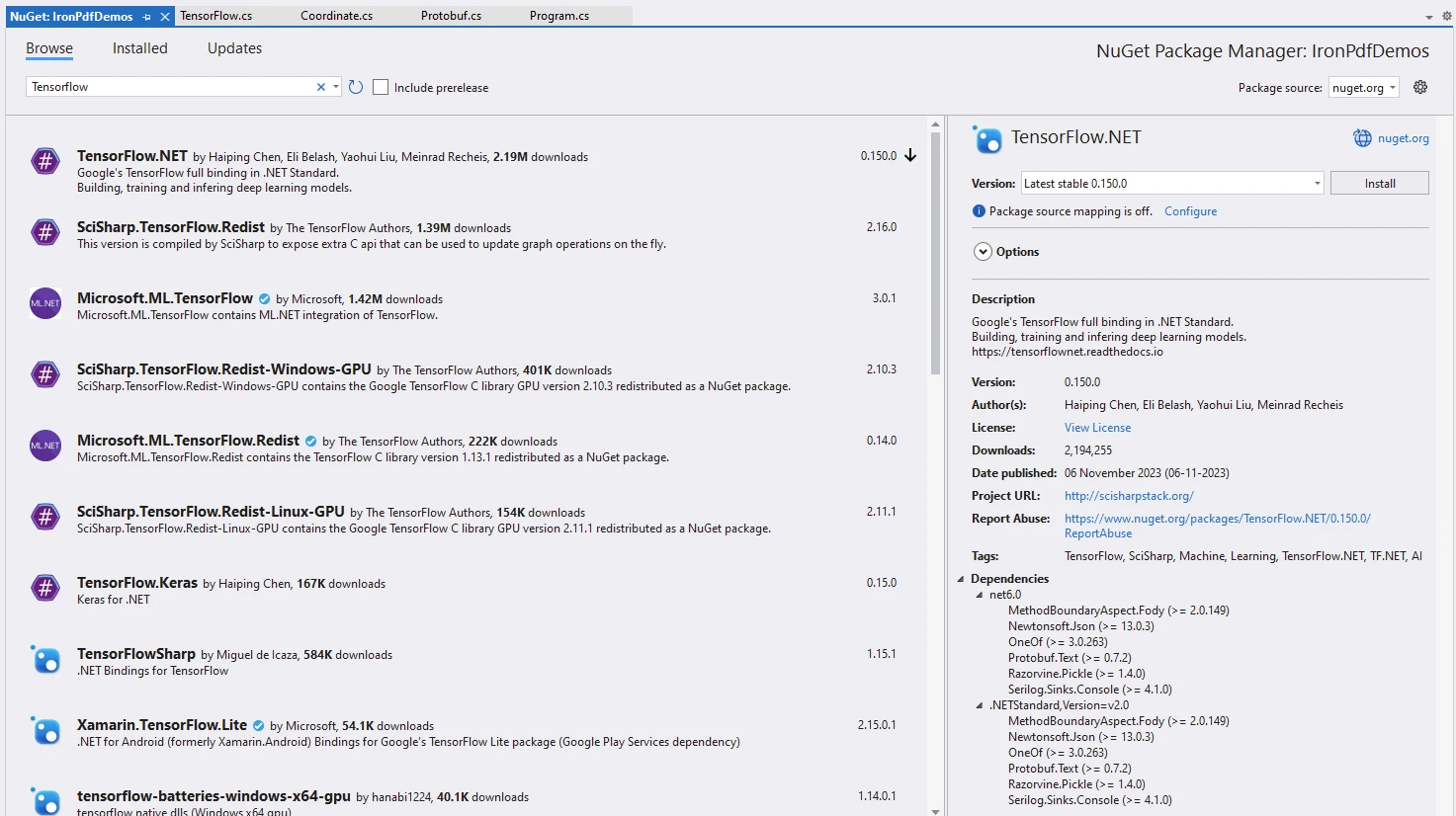Click the package source mapping info icon

click(x=979, y=211)
